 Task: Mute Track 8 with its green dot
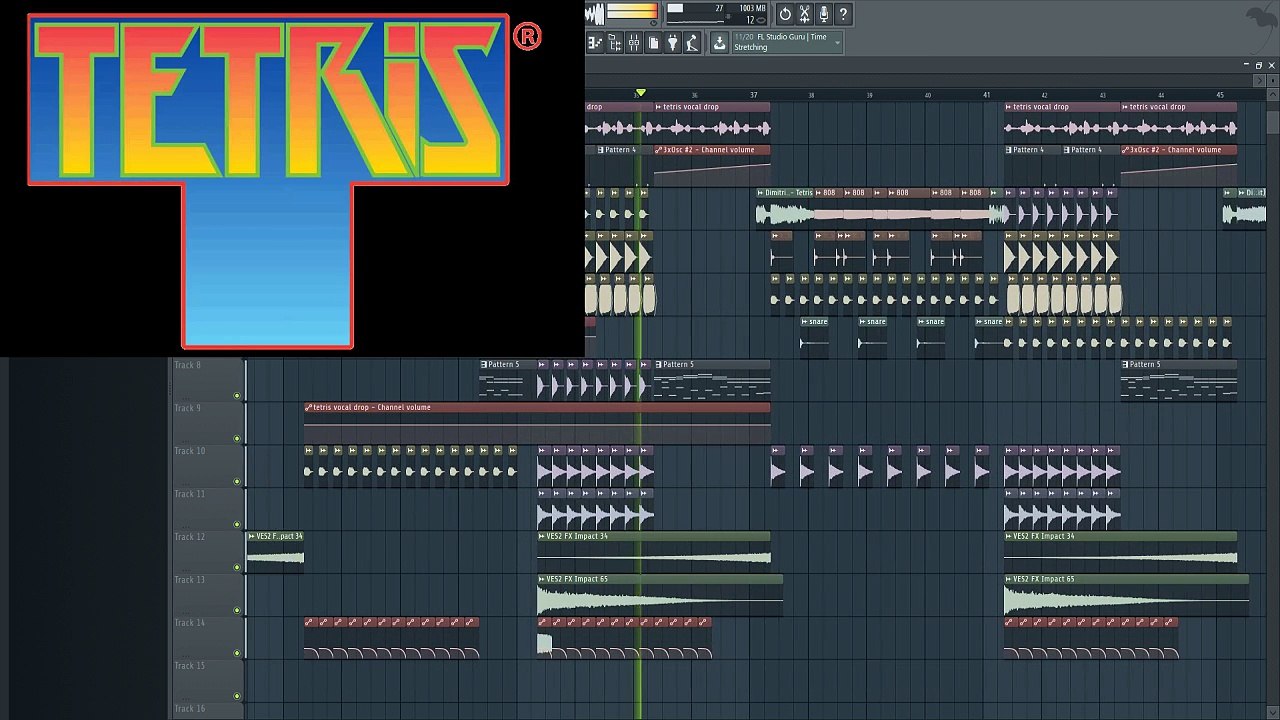(237, 396)
